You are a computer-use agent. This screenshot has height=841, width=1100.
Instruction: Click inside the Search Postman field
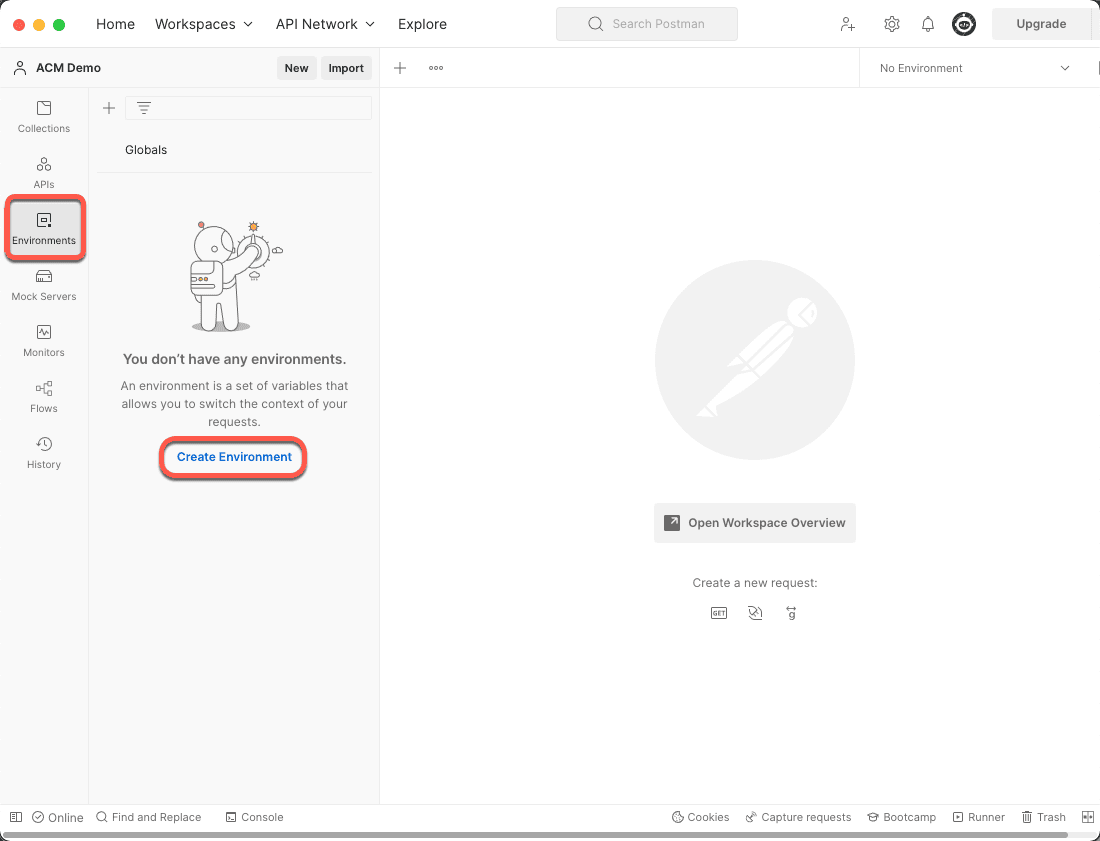pyautogui.click(x=646, y=23)
